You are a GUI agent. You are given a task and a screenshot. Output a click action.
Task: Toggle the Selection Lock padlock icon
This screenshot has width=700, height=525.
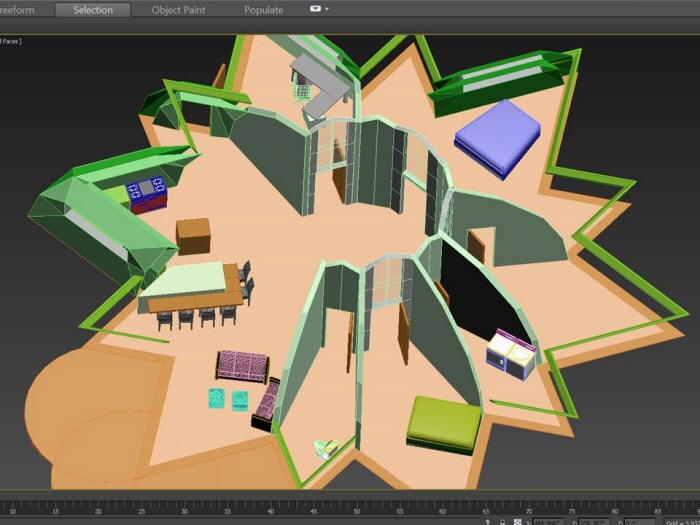click(x=502, y=520)
